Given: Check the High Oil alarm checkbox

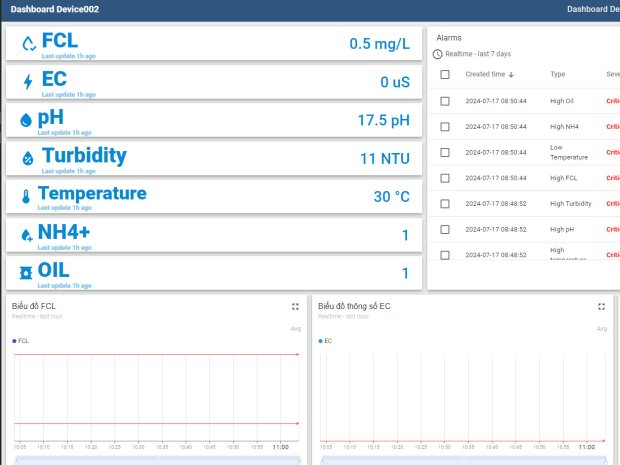Looking at the screenshot, I should (445, 101).
